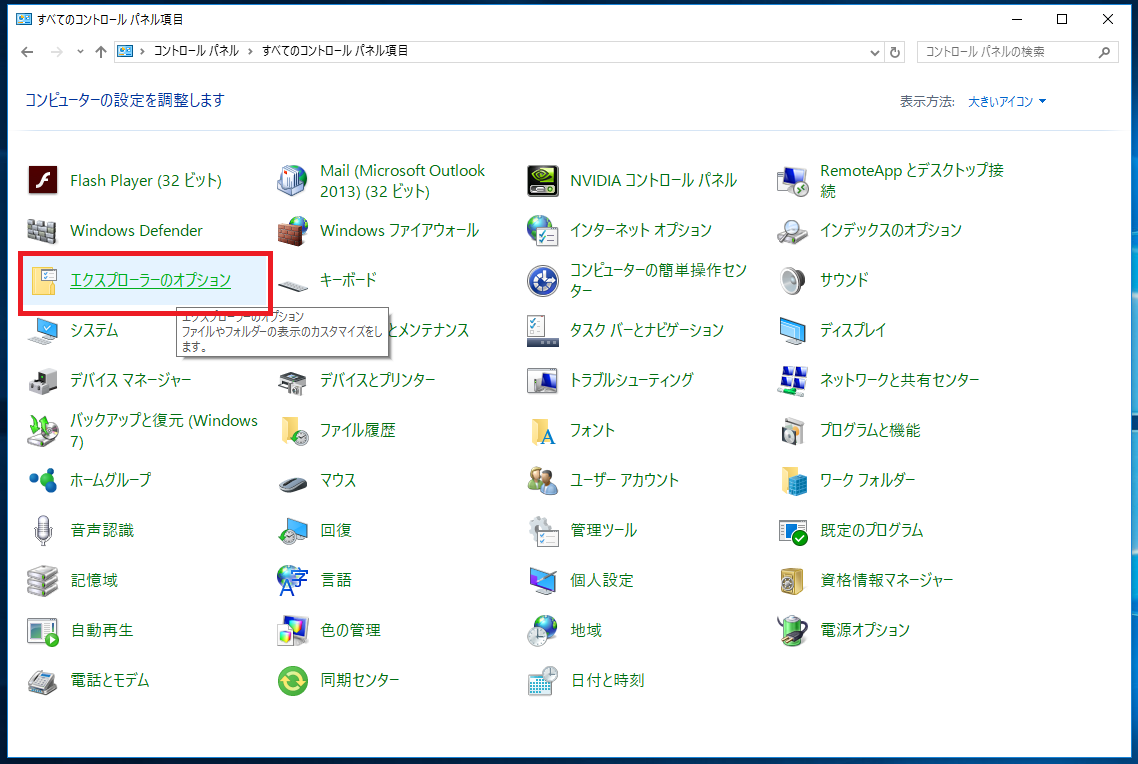Open the 電話とモデム icon
The width and height of the screenshot is (1138, 764).
coord(42,681)
